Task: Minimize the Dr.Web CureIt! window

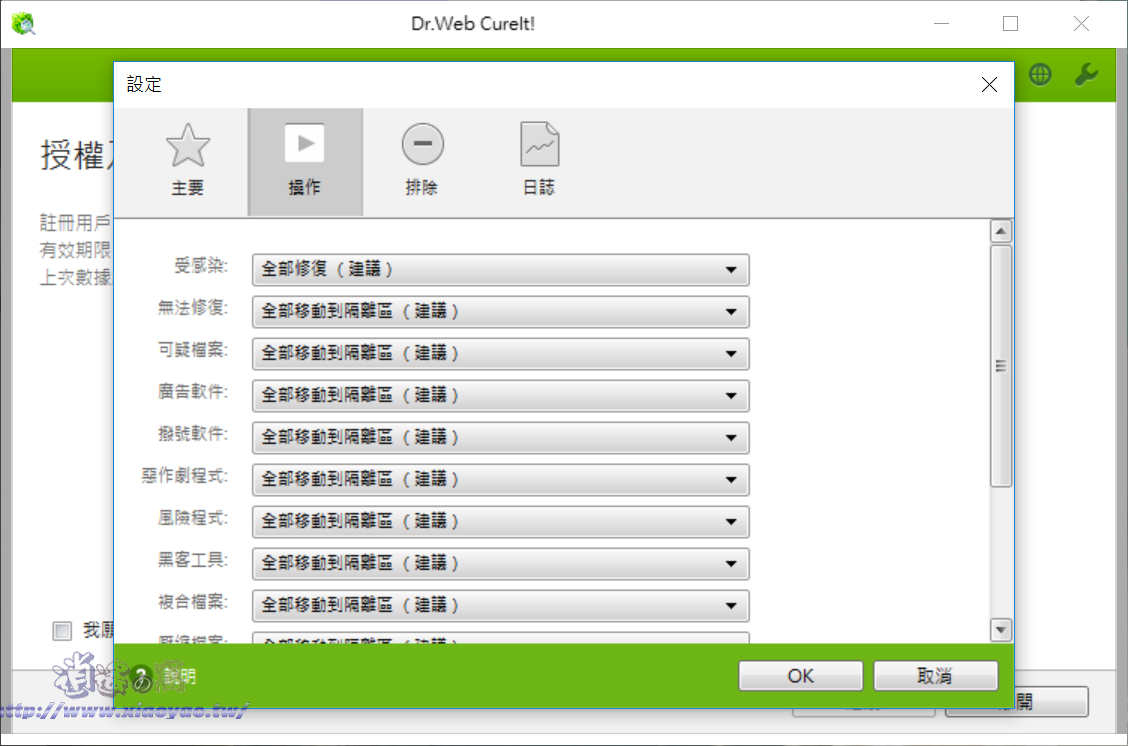Action: (x=942, y=24)
